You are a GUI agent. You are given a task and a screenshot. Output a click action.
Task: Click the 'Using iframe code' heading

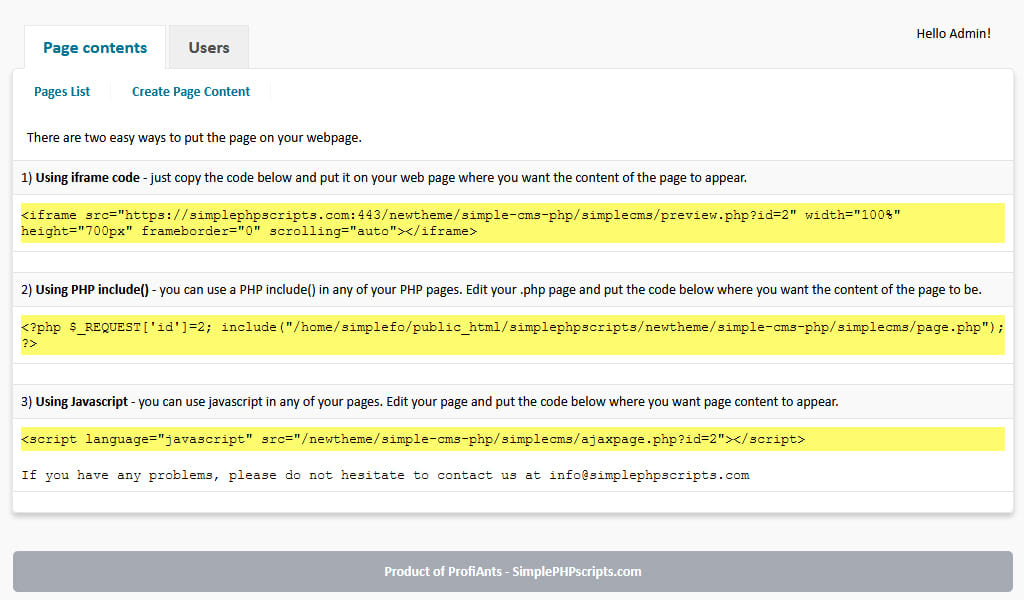(x=88, y=178)
